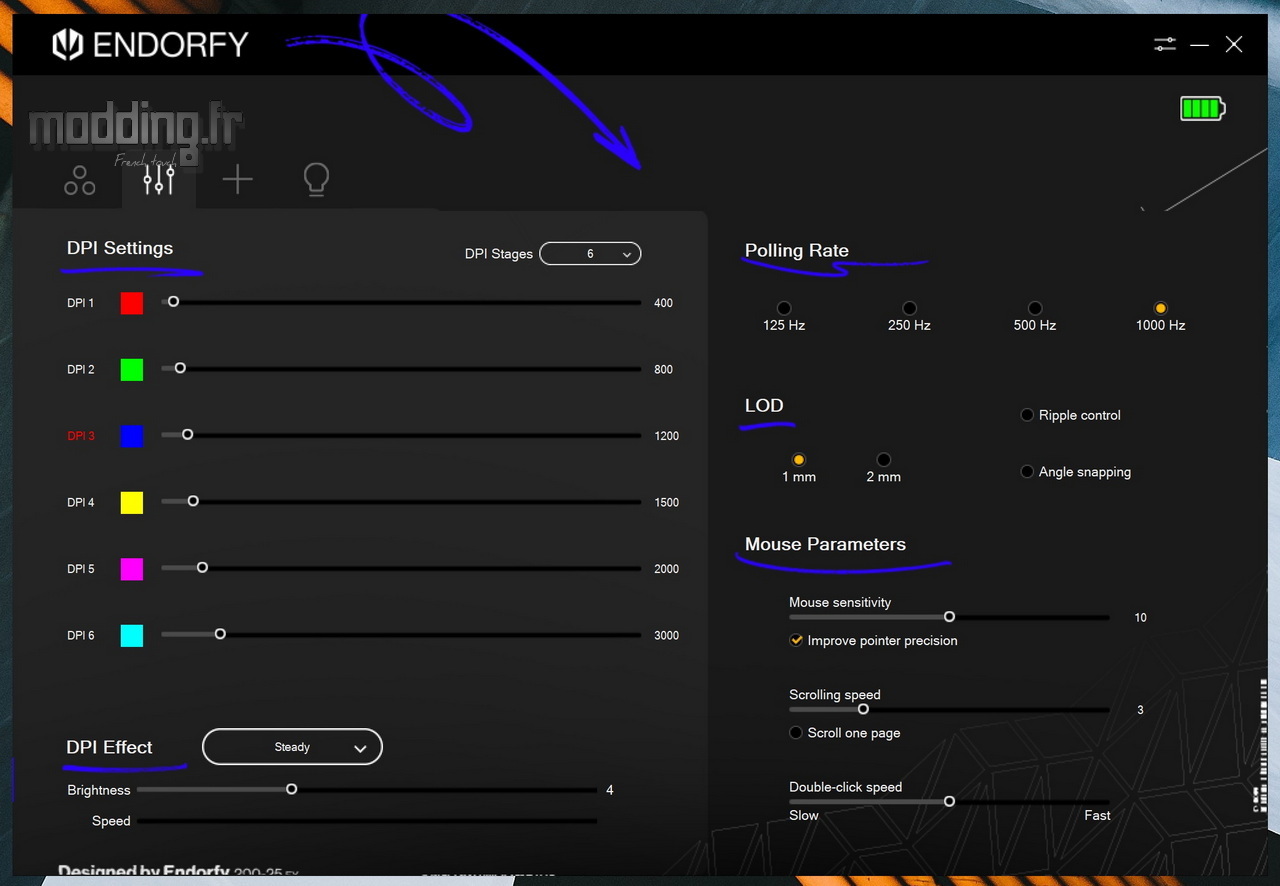
Task: Click the Double-click speed slider handle
Action: pos(949,801)
